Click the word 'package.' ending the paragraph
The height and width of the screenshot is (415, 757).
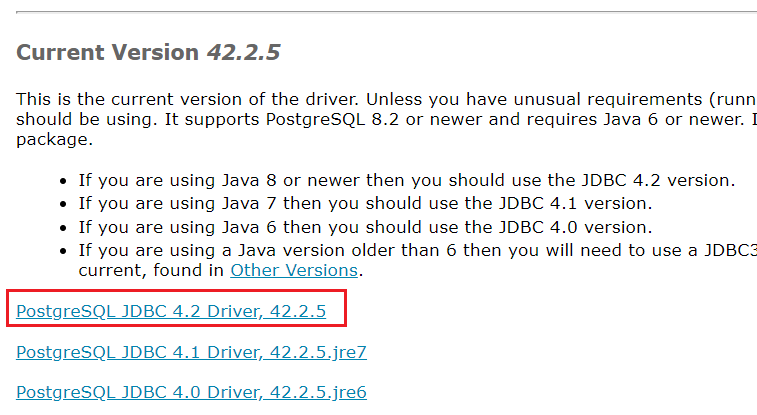54,140
